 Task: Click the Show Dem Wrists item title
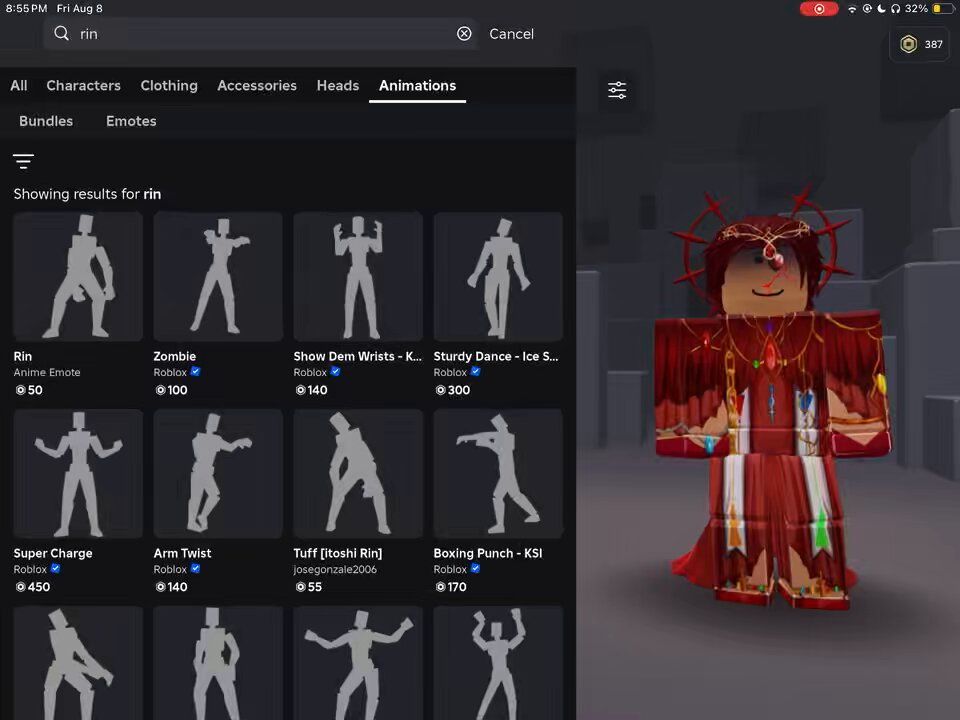(358, 356)
